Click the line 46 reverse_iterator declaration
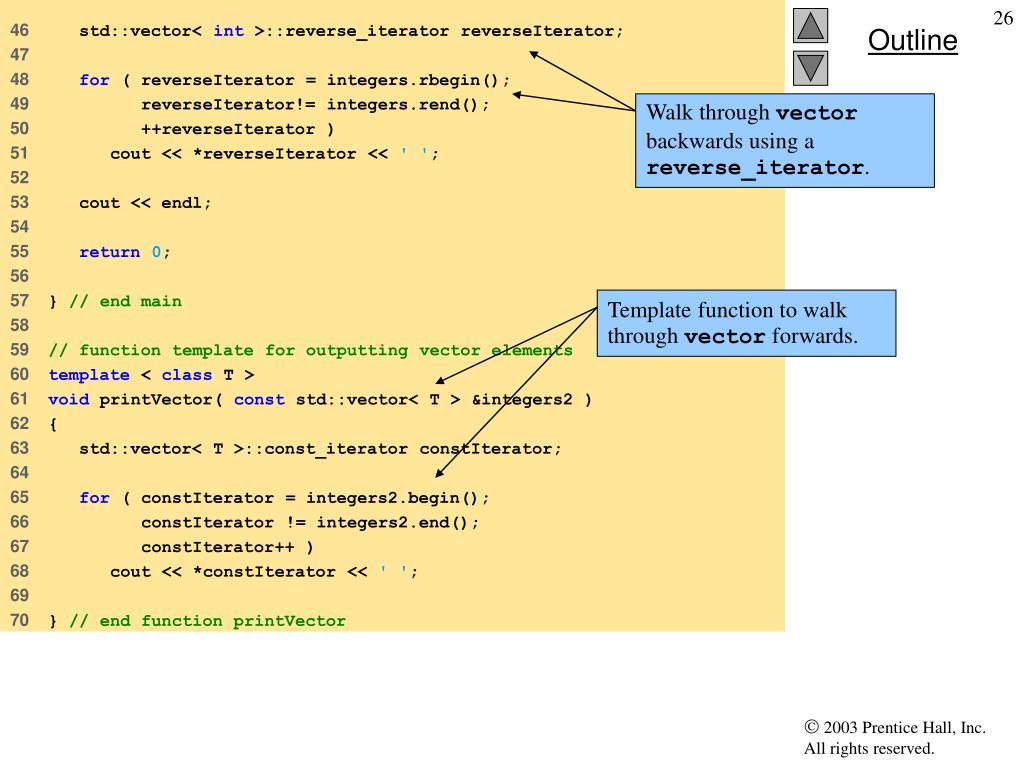This screenshot has width=1024, height=768. [x=351, y=31]
